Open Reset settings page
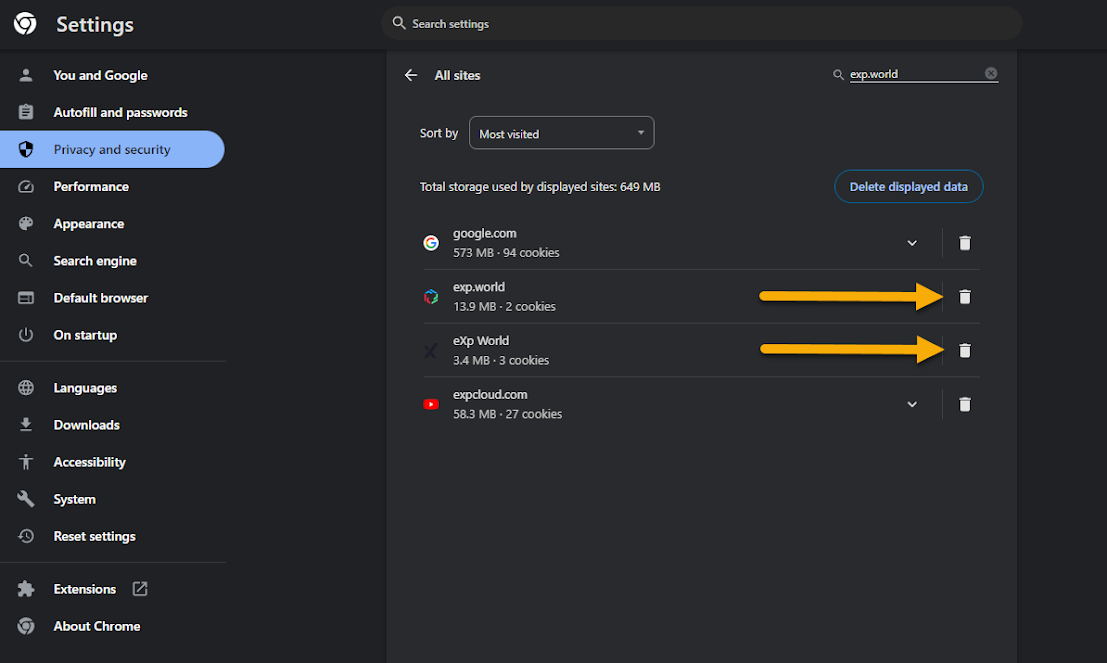This screenshot has height=663, width=1107. [x=95, y=536]
